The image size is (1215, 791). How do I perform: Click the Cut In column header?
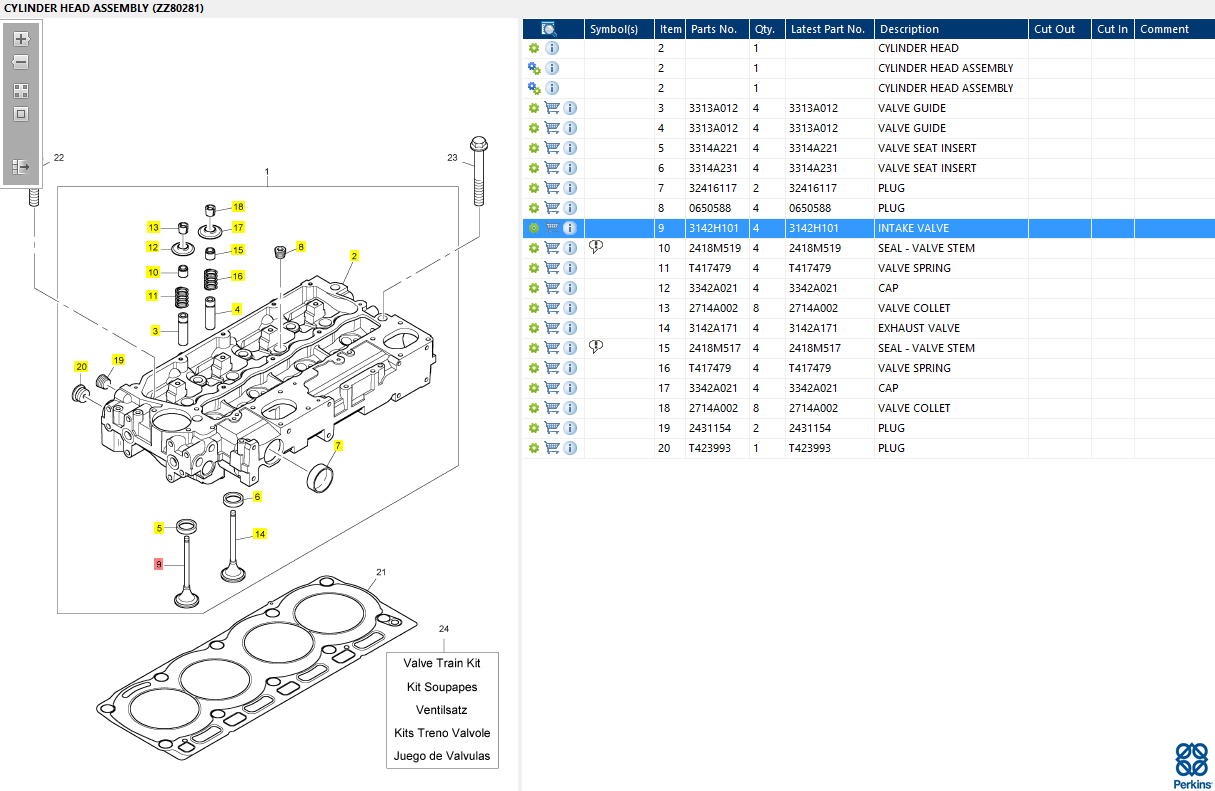[1113, 29]
